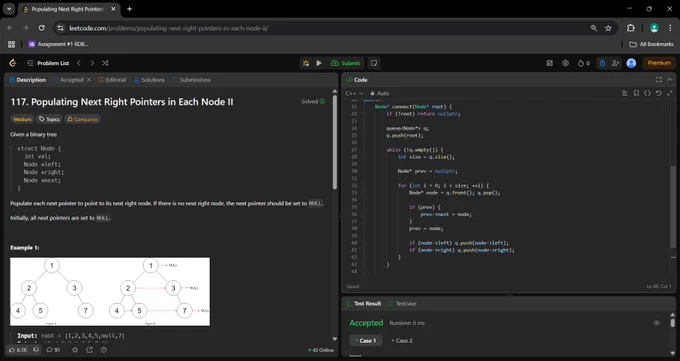The width and height of the screenshot is (680, 361).
Task: Open Chrome extensions puzzle icon
Action: (x=631, y=28)
